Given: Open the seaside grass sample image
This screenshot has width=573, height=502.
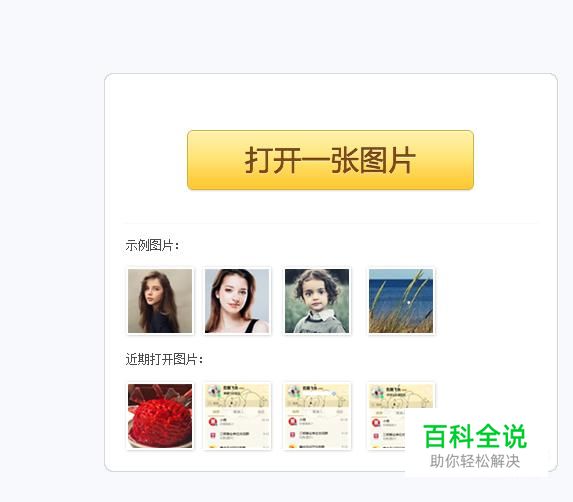Looking at the screenshot, I should [401, 301].
